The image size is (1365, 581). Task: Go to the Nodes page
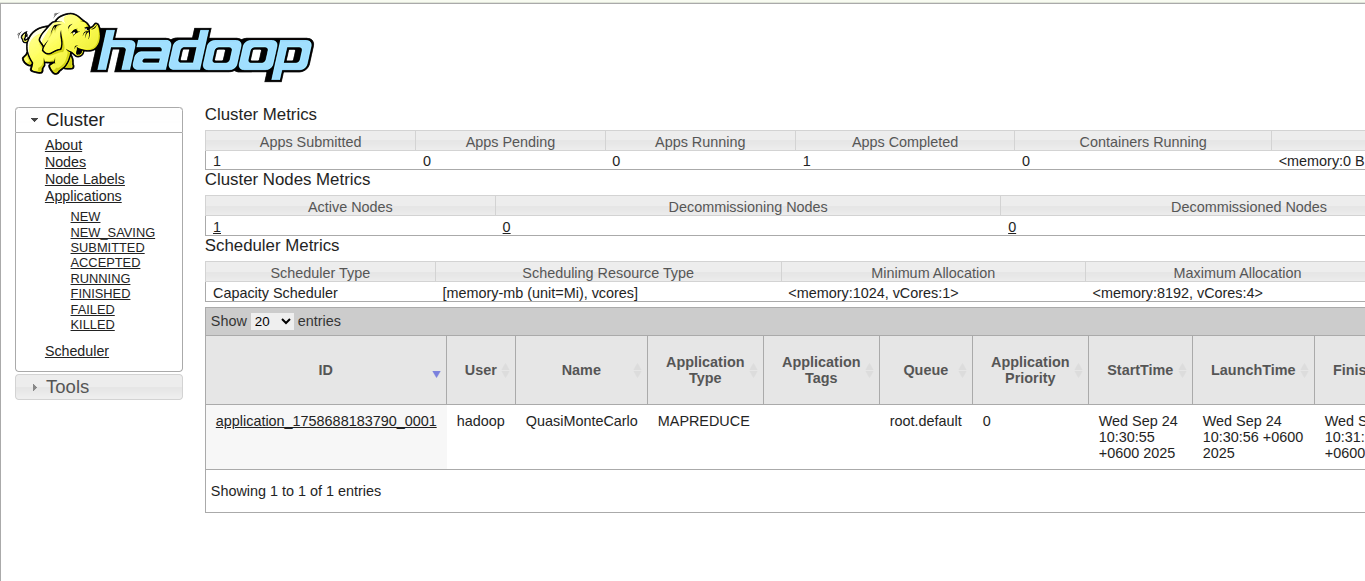click(65, 162)
